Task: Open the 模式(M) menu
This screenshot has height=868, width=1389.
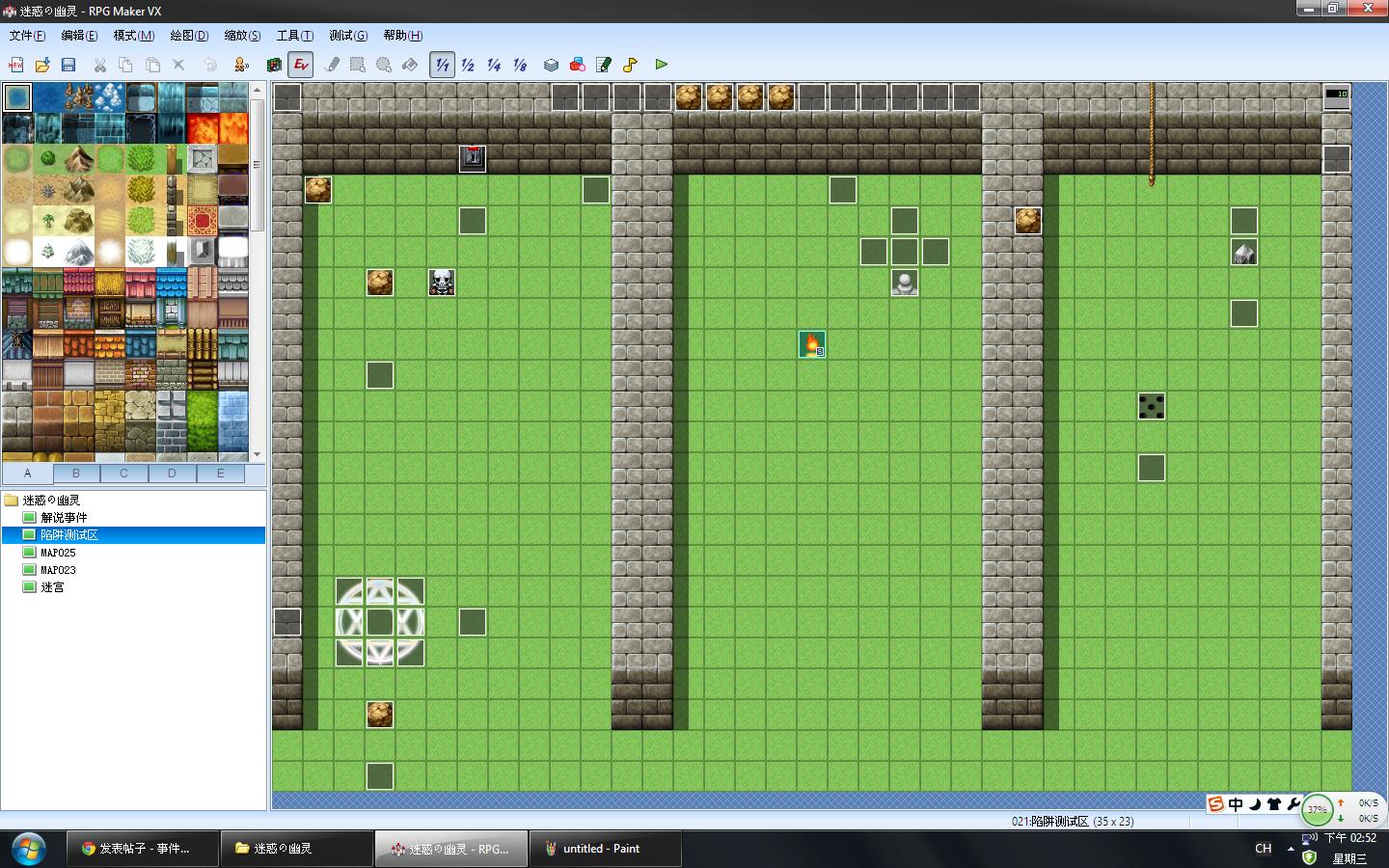Action: click(x=134, y=36)
